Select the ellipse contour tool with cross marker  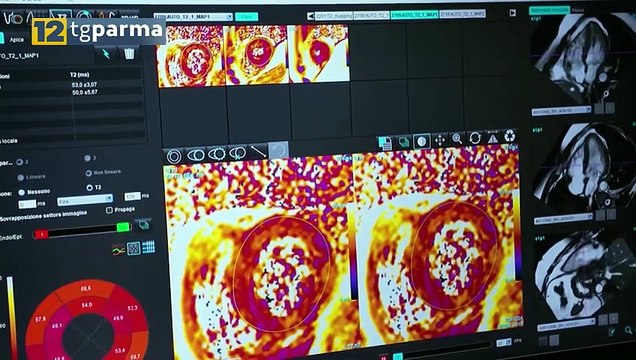click(x=237, y=152)
